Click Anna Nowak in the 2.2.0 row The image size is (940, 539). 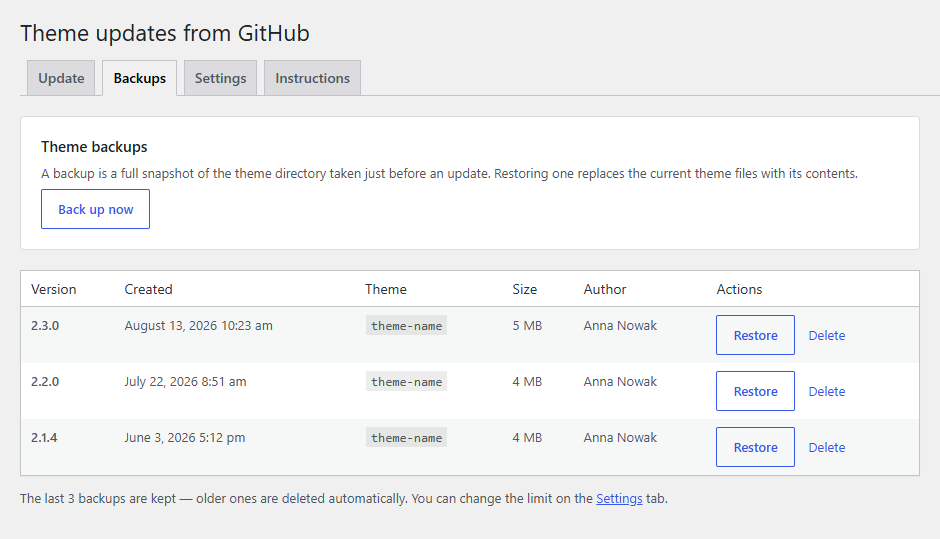pos(620,381)
